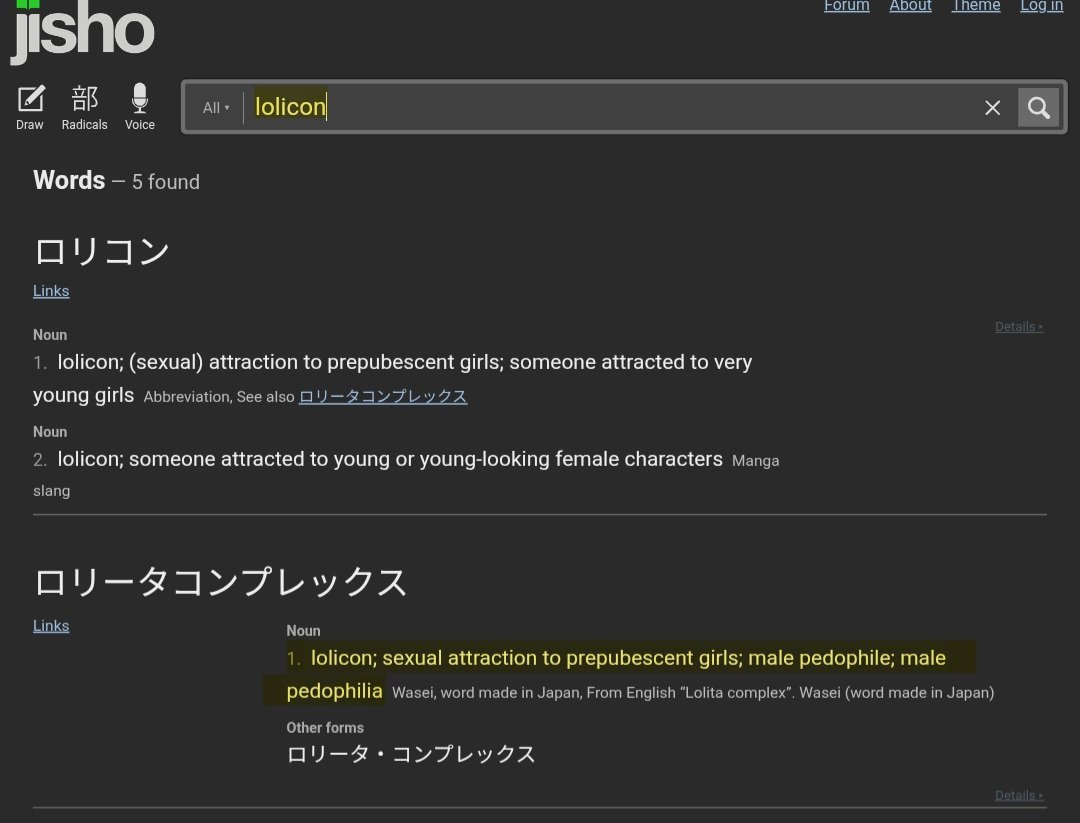The image size is (1080, 823).
Task: Click the 'Abbreviation, See also' tag text
Action: pyautogui.click(x=219, y=397)
